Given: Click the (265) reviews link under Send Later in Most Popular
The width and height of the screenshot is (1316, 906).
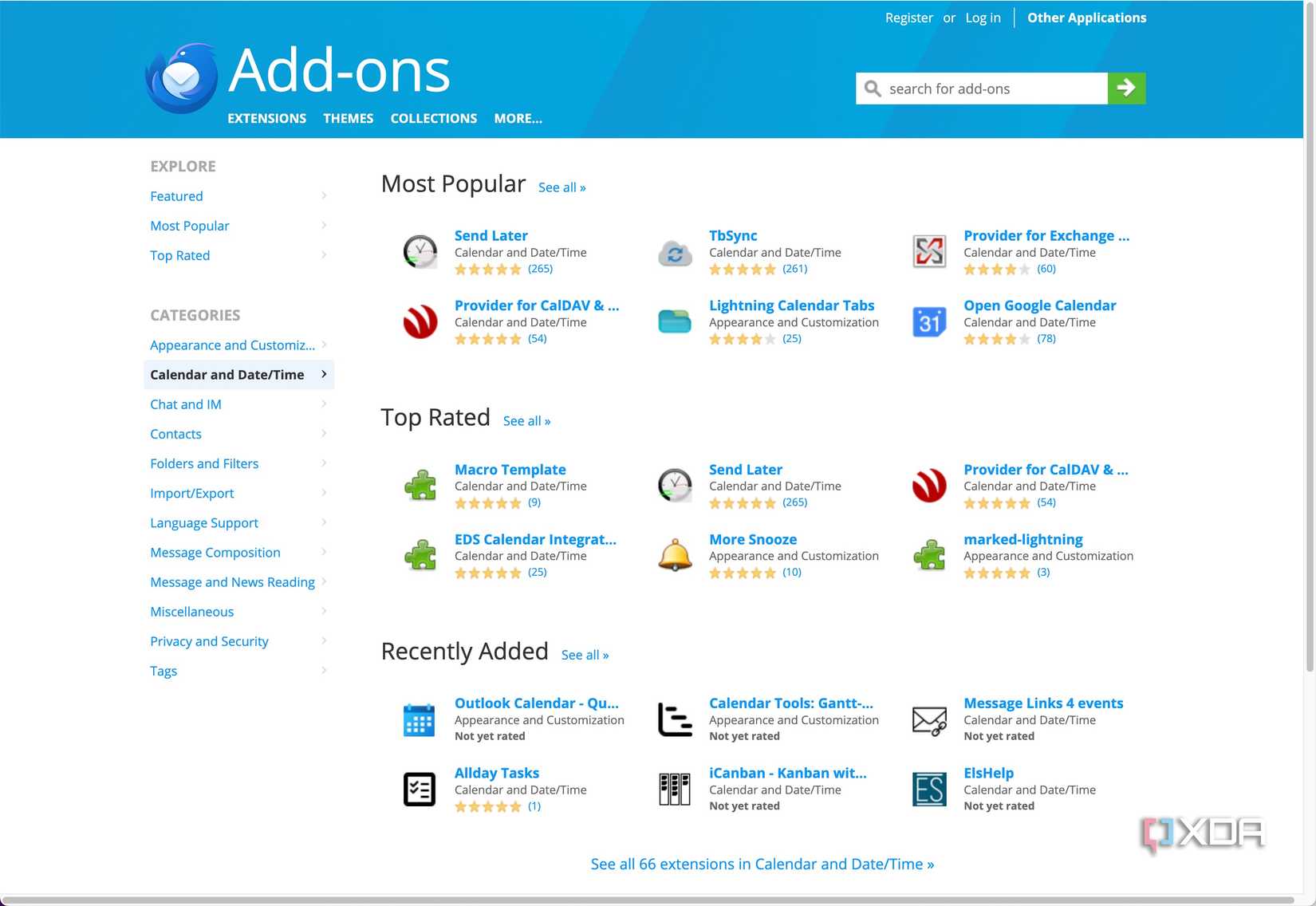Looking at the screenshot, I should pos(540,269).
